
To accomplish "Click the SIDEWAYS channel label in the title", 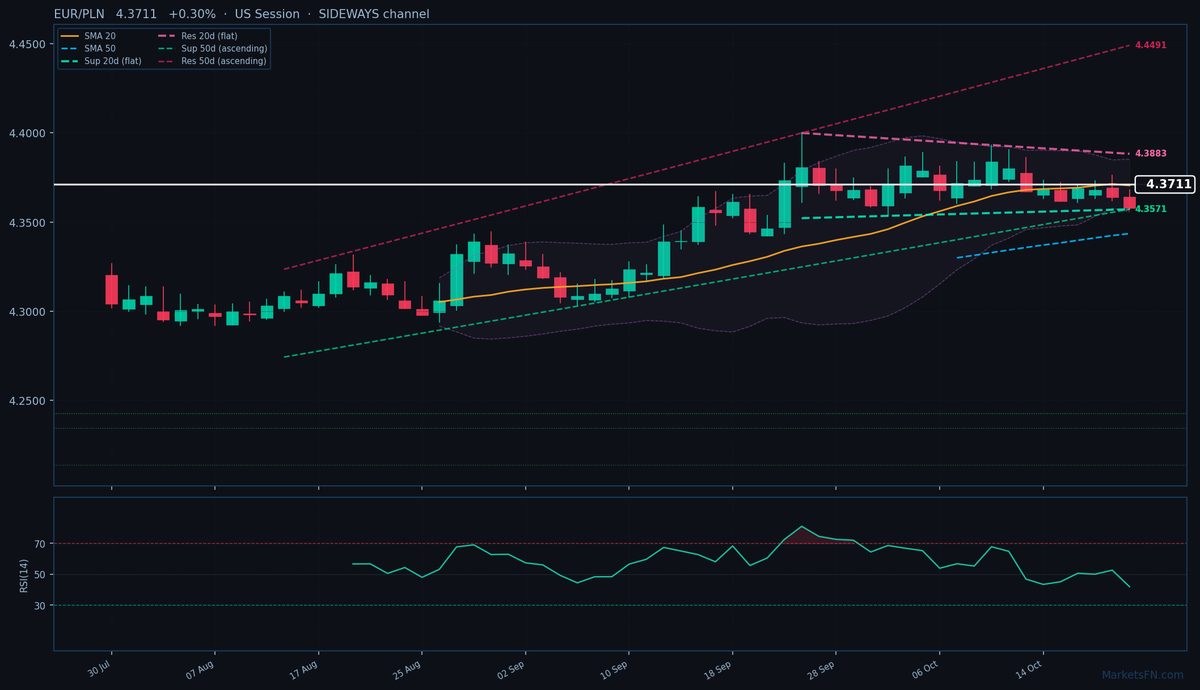I will 374,14.
